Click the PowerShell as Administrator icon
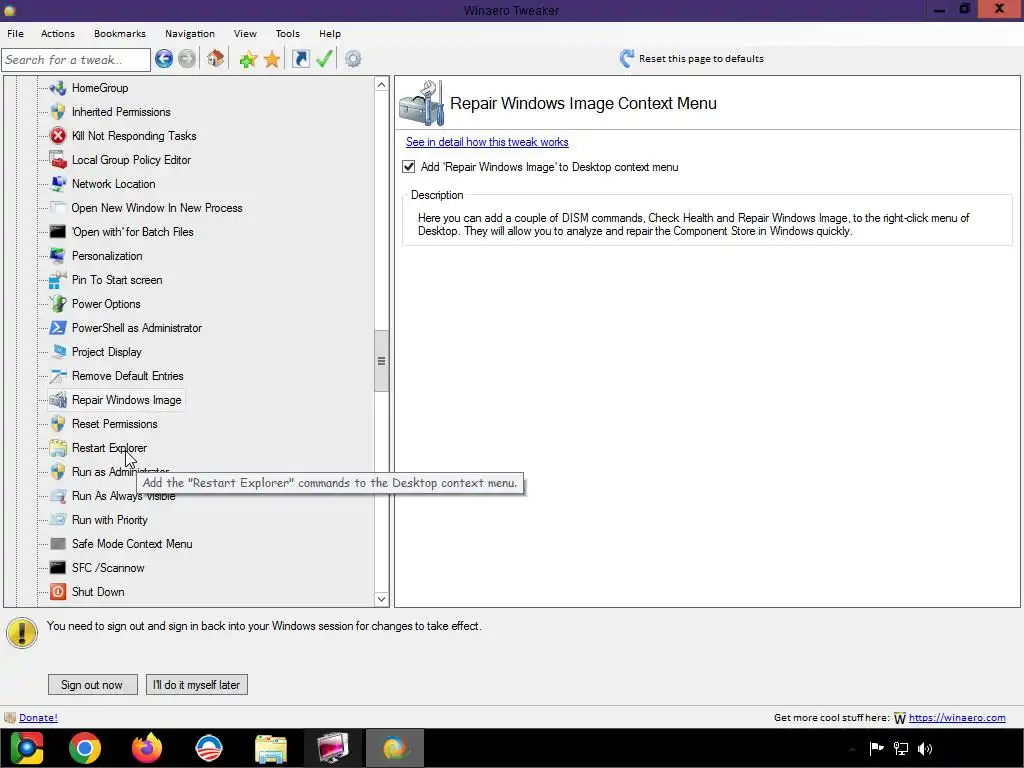 (x=58, y=328)
